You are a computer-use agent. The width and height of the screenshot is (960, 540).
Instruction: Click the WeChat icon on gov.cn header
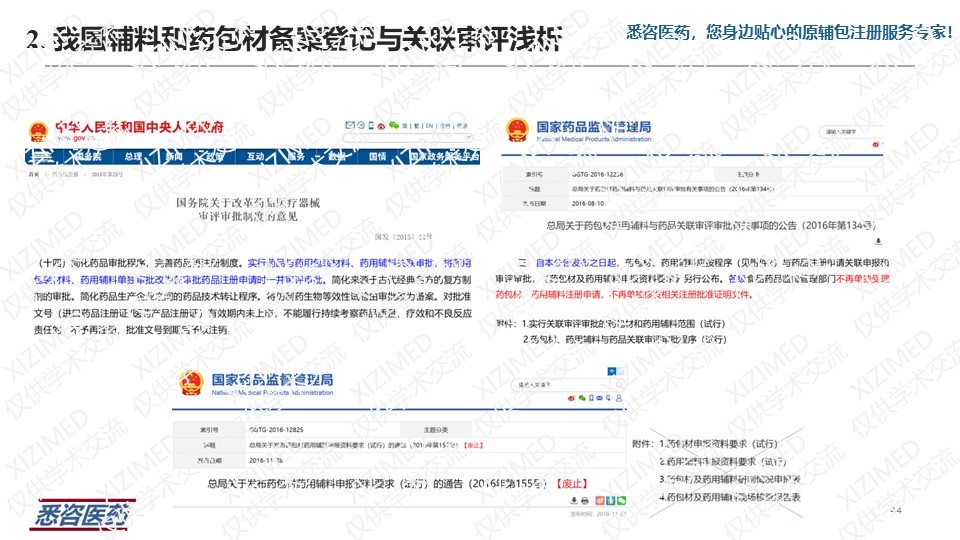click(394, 126)
